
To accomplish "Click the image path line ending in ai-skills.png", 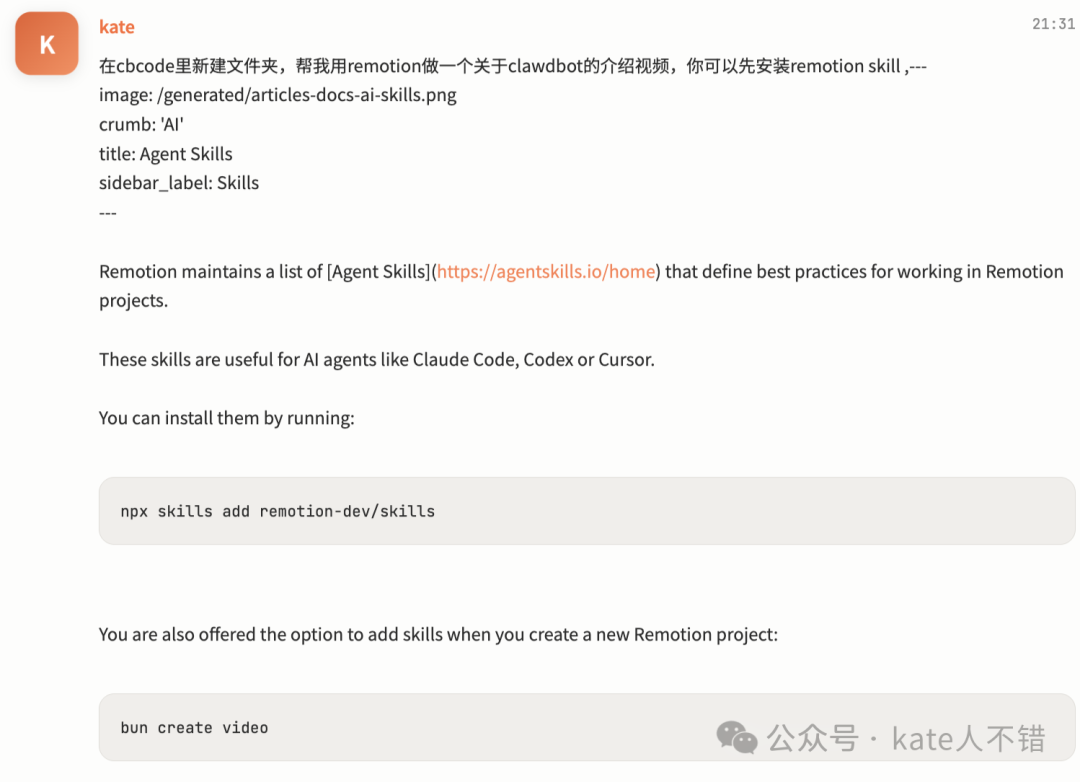I will [x=278, y=96].
